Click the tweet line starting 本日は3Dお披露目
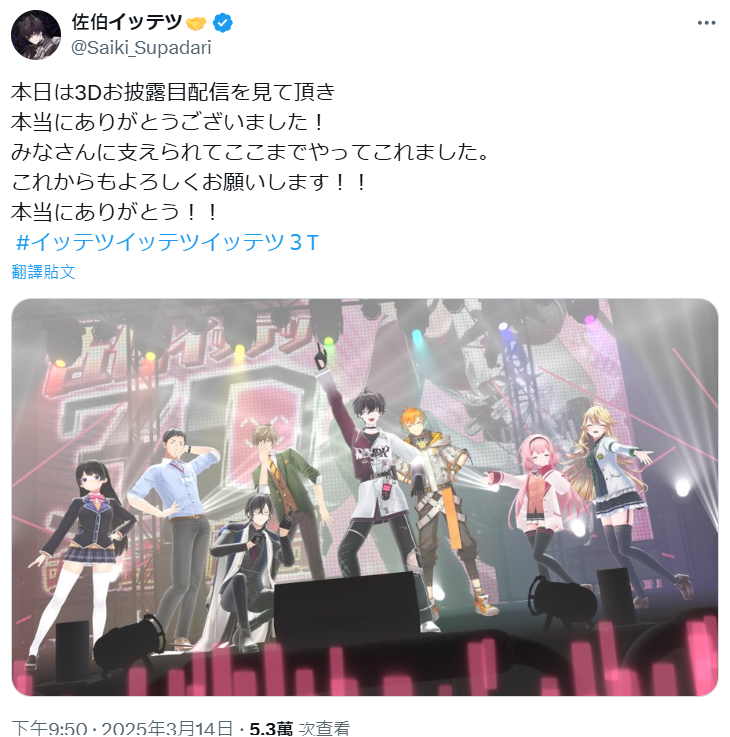Screen dimensions: 730x737 pyautogui.click(x=173, y=92)
